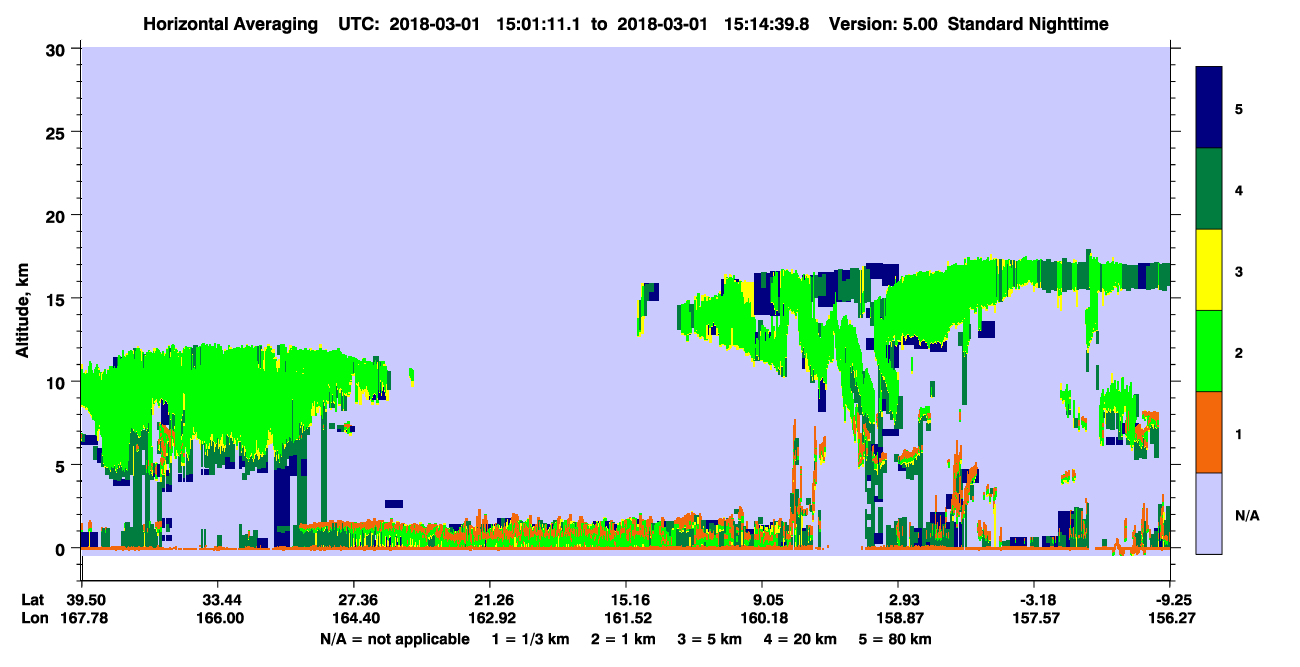This screenshot has height=667, width=1300.
Task: Click the '4 = 20 km' caption
Action: [x=799, y=639]
